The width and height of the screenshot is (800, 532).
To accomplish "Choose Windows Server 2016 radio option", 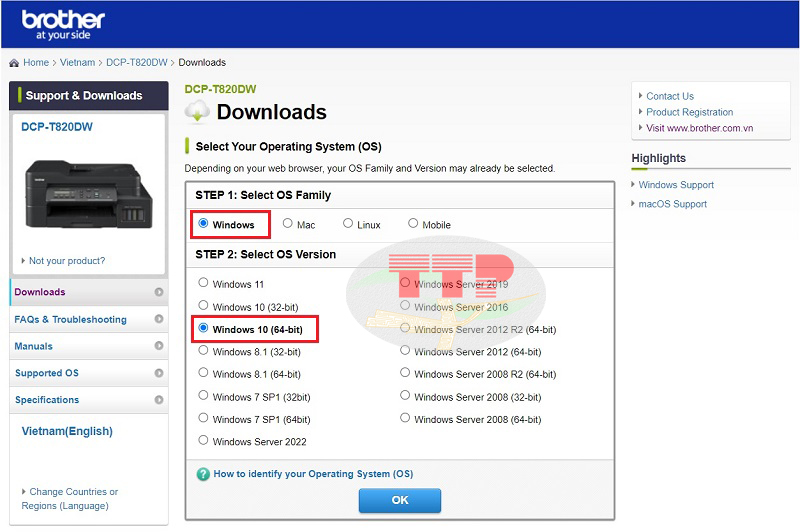I will pos(405,306).
